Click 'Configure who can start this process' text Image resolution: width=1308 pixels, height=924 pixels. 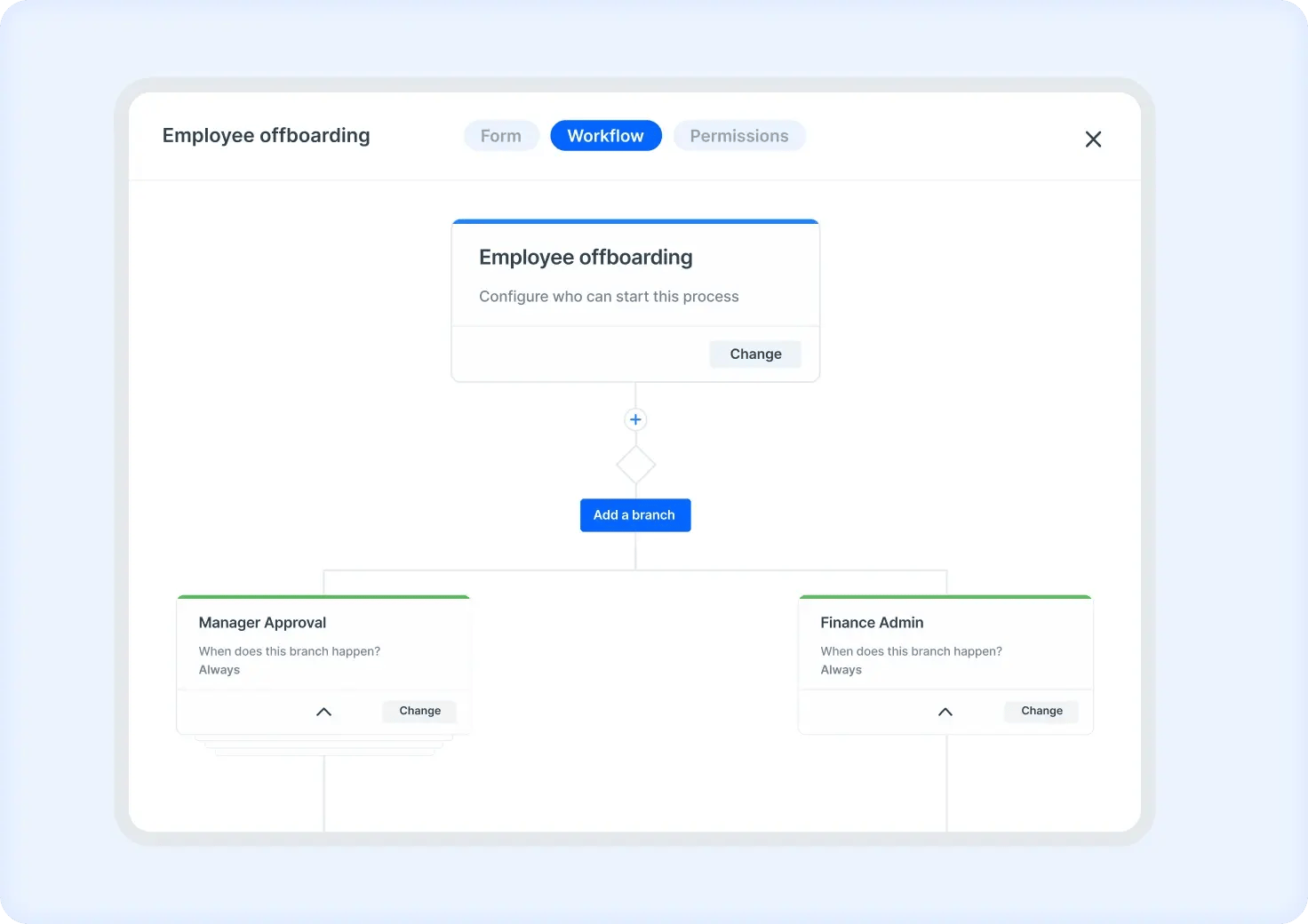[x=609, y=297]
